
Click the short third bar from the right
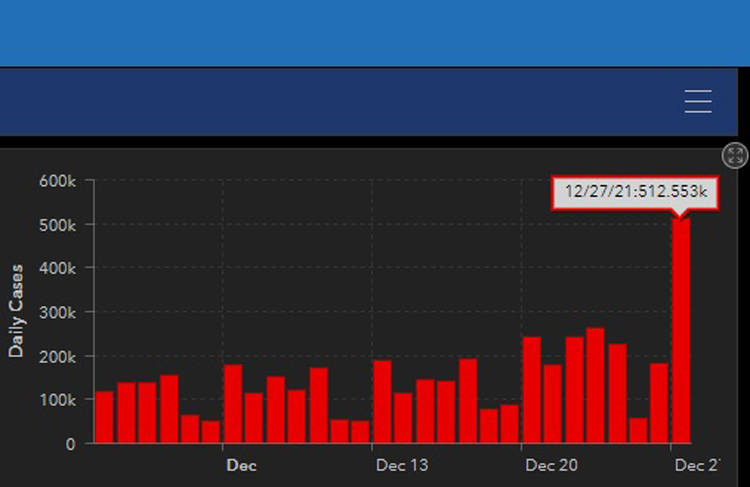pos(638,431)
